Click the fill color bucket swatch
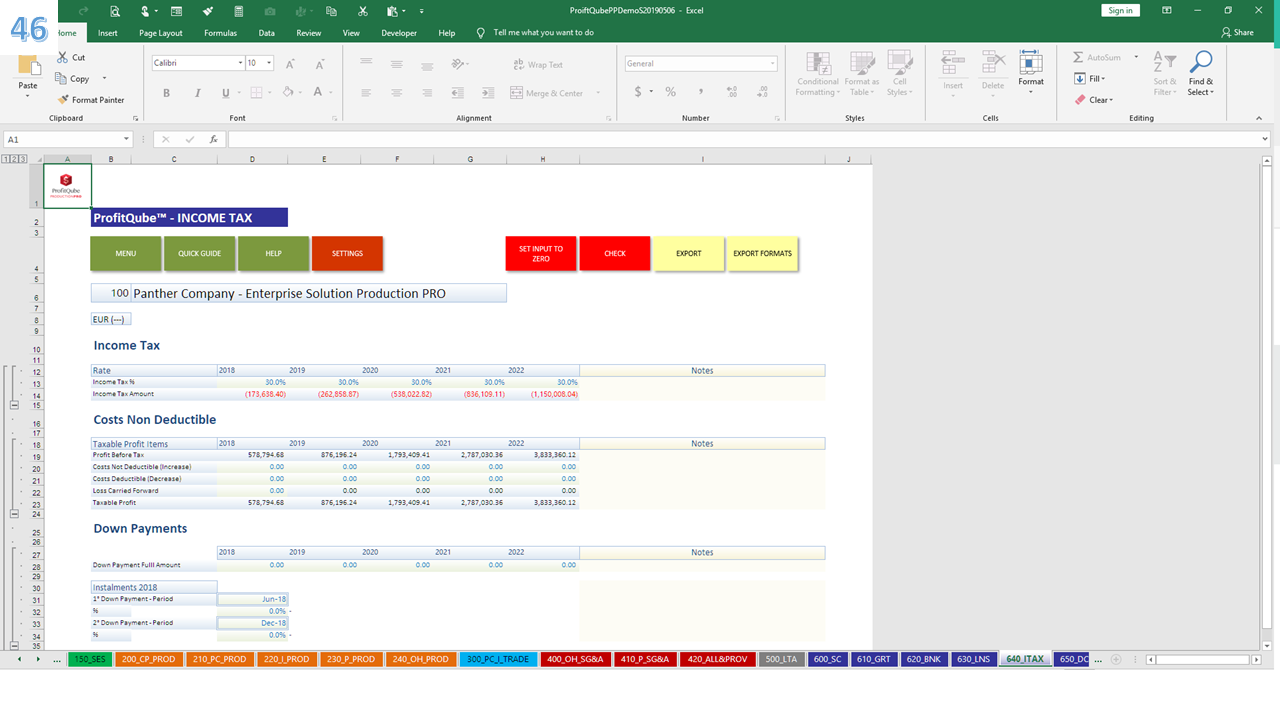The height and width of the screenshot is (720, 1280). (288, 93)
